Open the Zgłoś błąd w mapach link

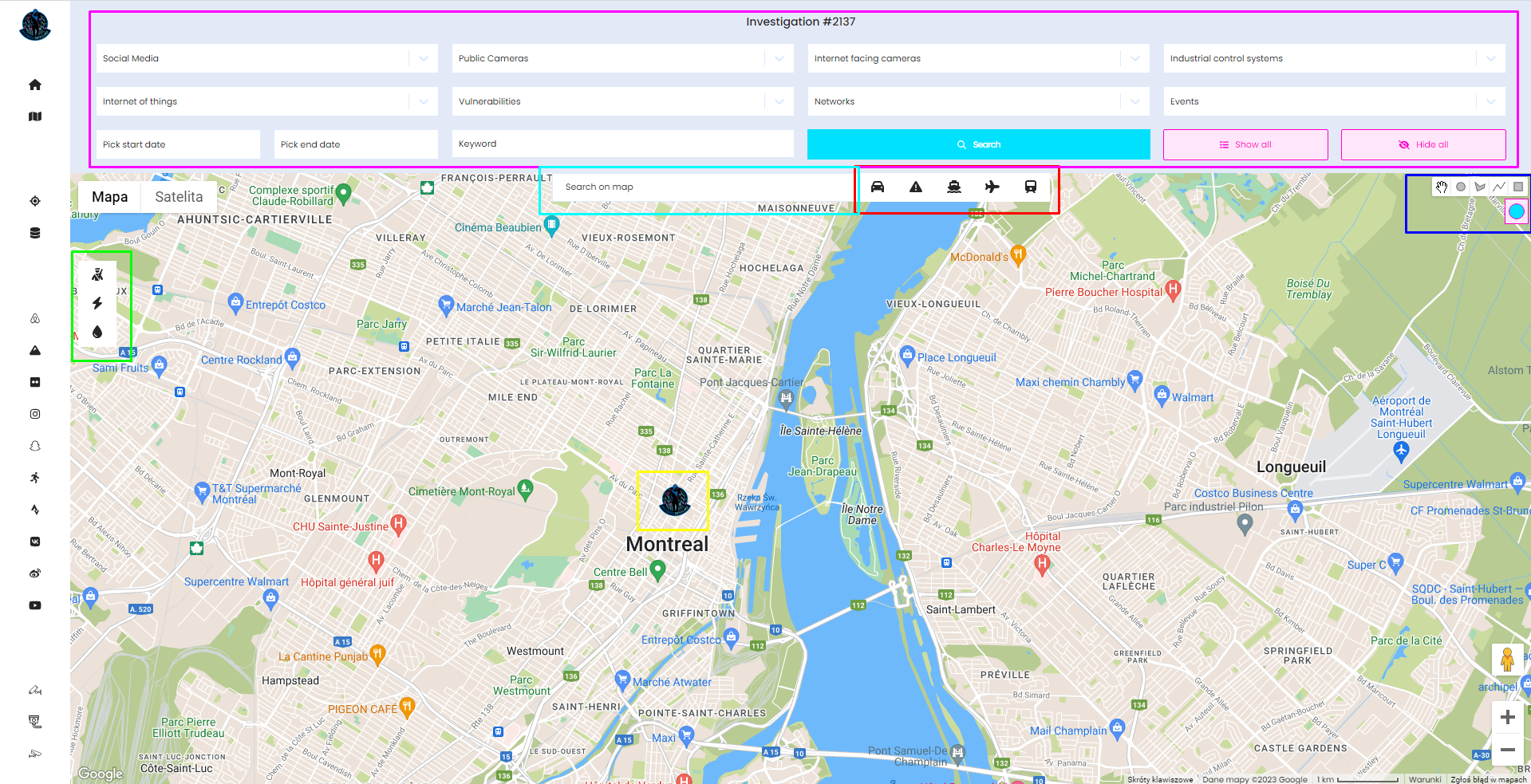(x=1489, y=779)
